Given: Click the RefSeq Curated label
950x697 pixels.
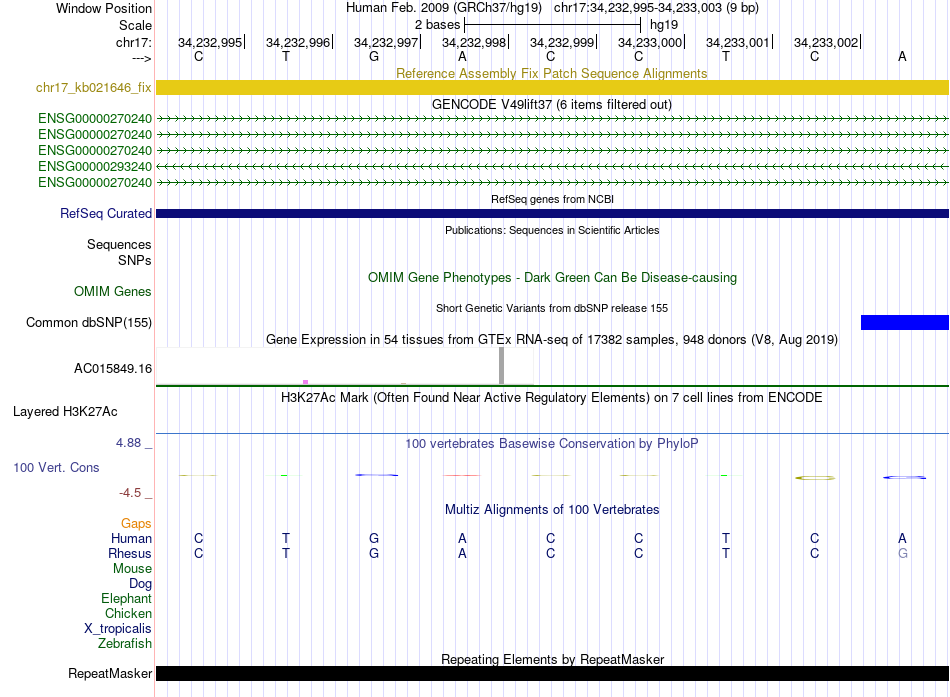Looking at the screenshot, I should click(x=105, y=213).
